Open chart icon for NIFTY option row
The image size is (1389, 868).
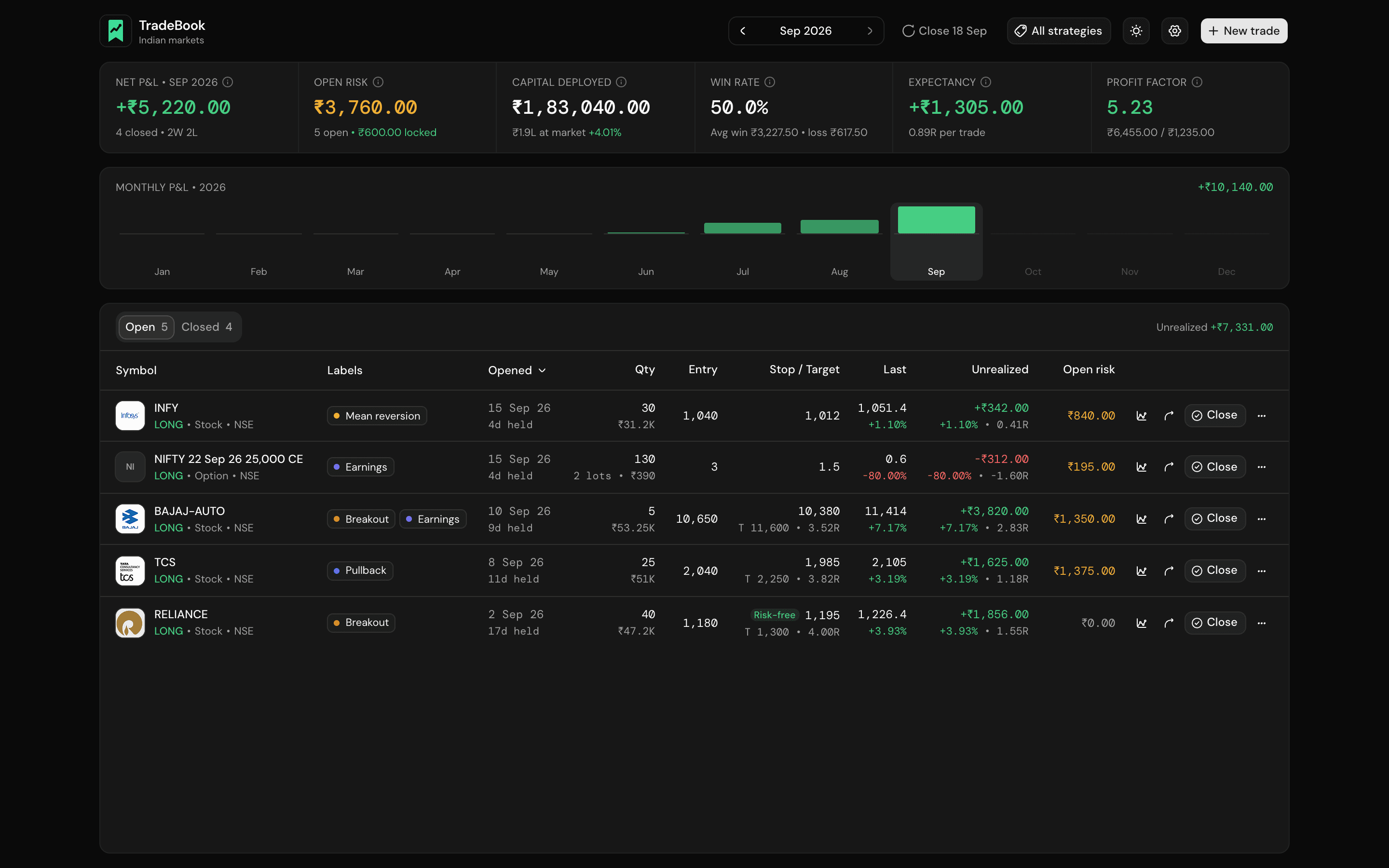pos(1141,467)
